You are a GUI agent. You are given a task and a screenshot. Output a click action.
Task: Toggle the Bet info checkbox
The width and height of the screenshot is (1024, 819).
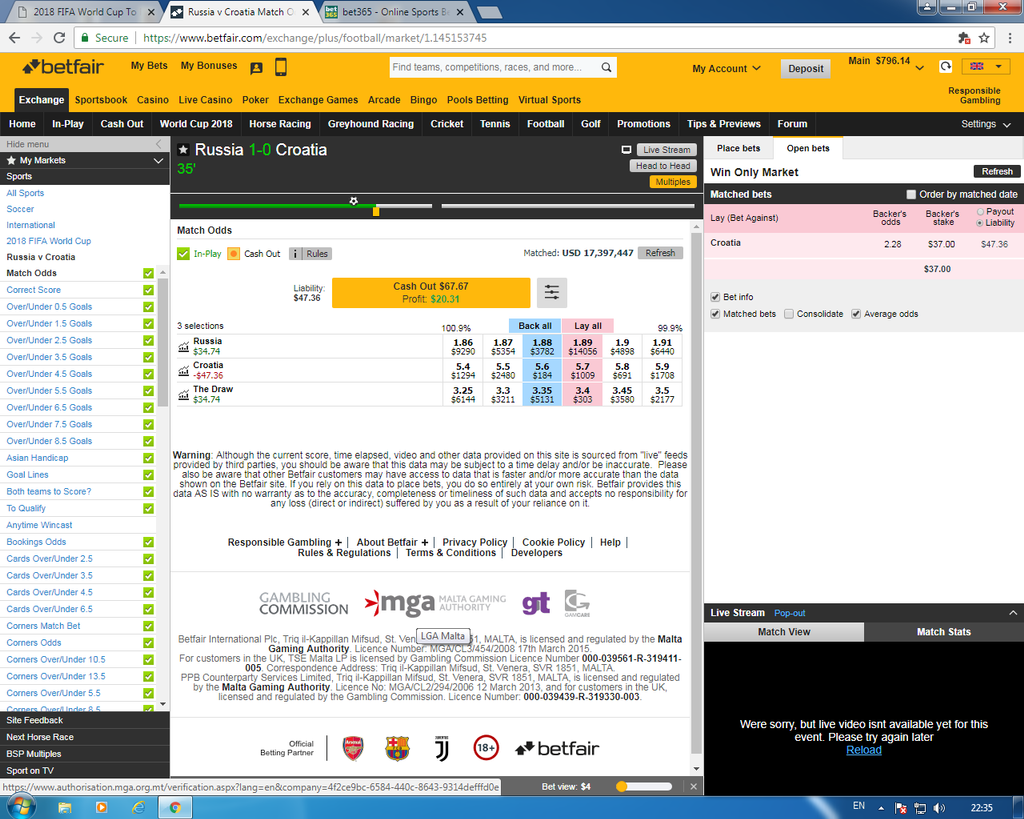[715, 297]
